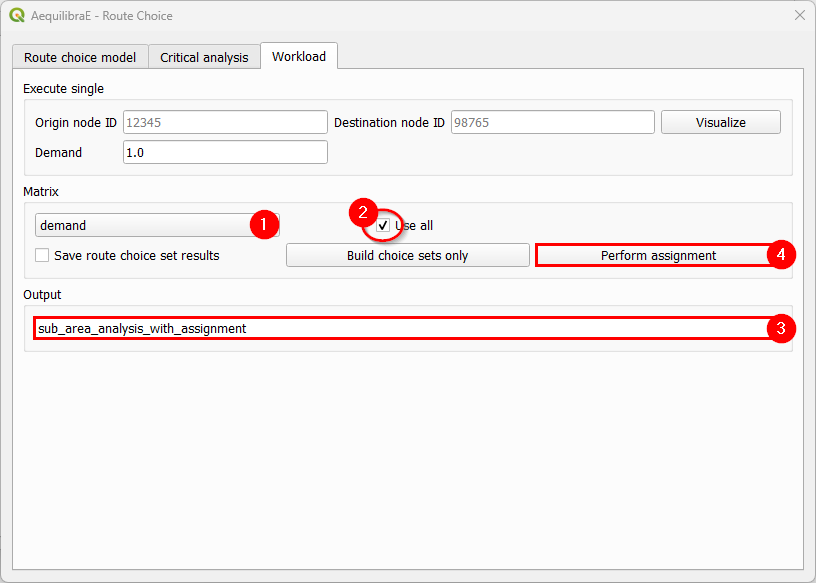
Task: Click the red step marker numbered 2
Action: pyautogui.click(x=362, y=212)
